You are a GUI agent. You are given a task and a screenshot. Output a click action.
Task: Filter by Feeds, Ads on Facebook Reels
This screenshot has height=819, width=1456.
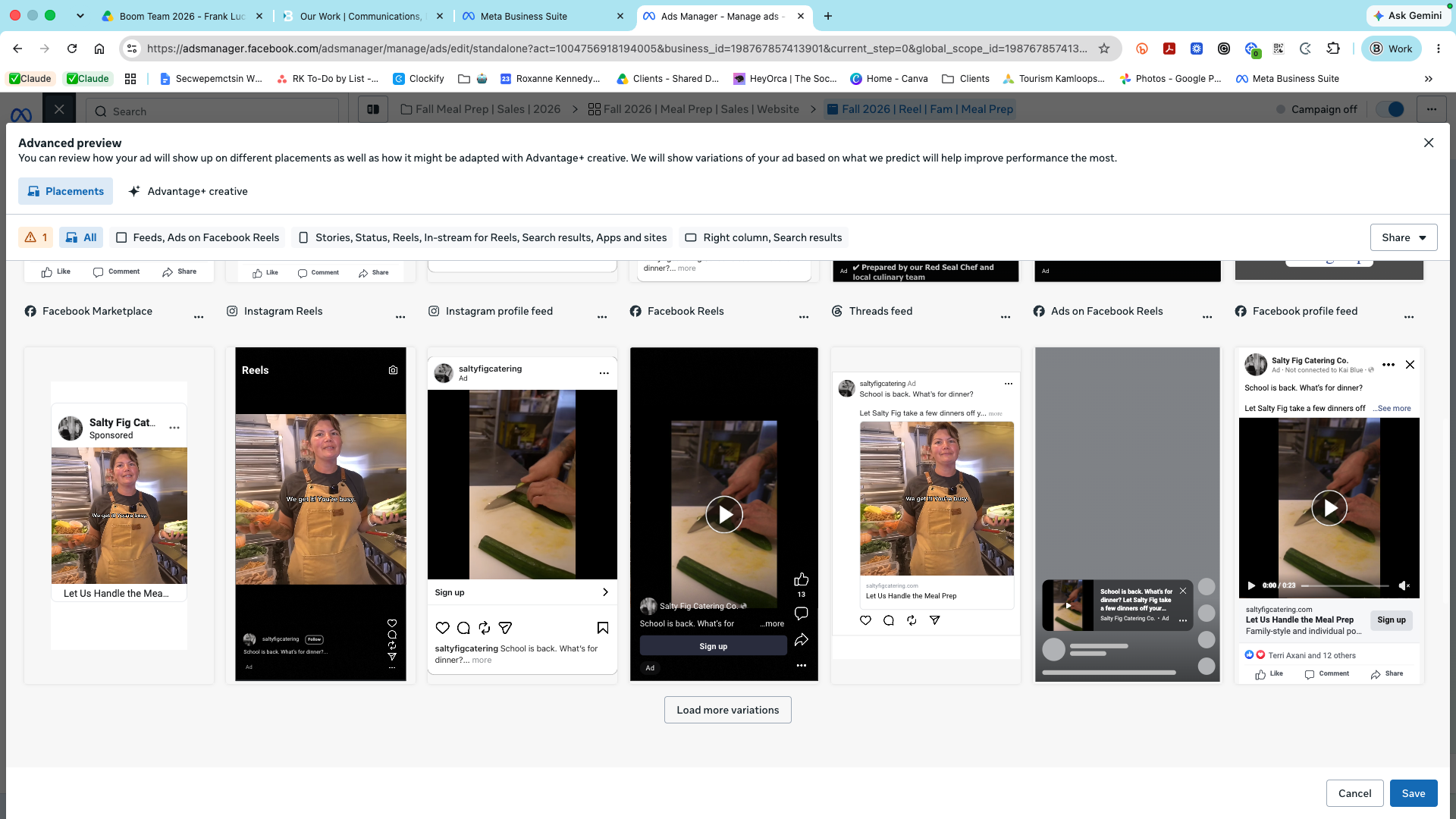(197, 237)
